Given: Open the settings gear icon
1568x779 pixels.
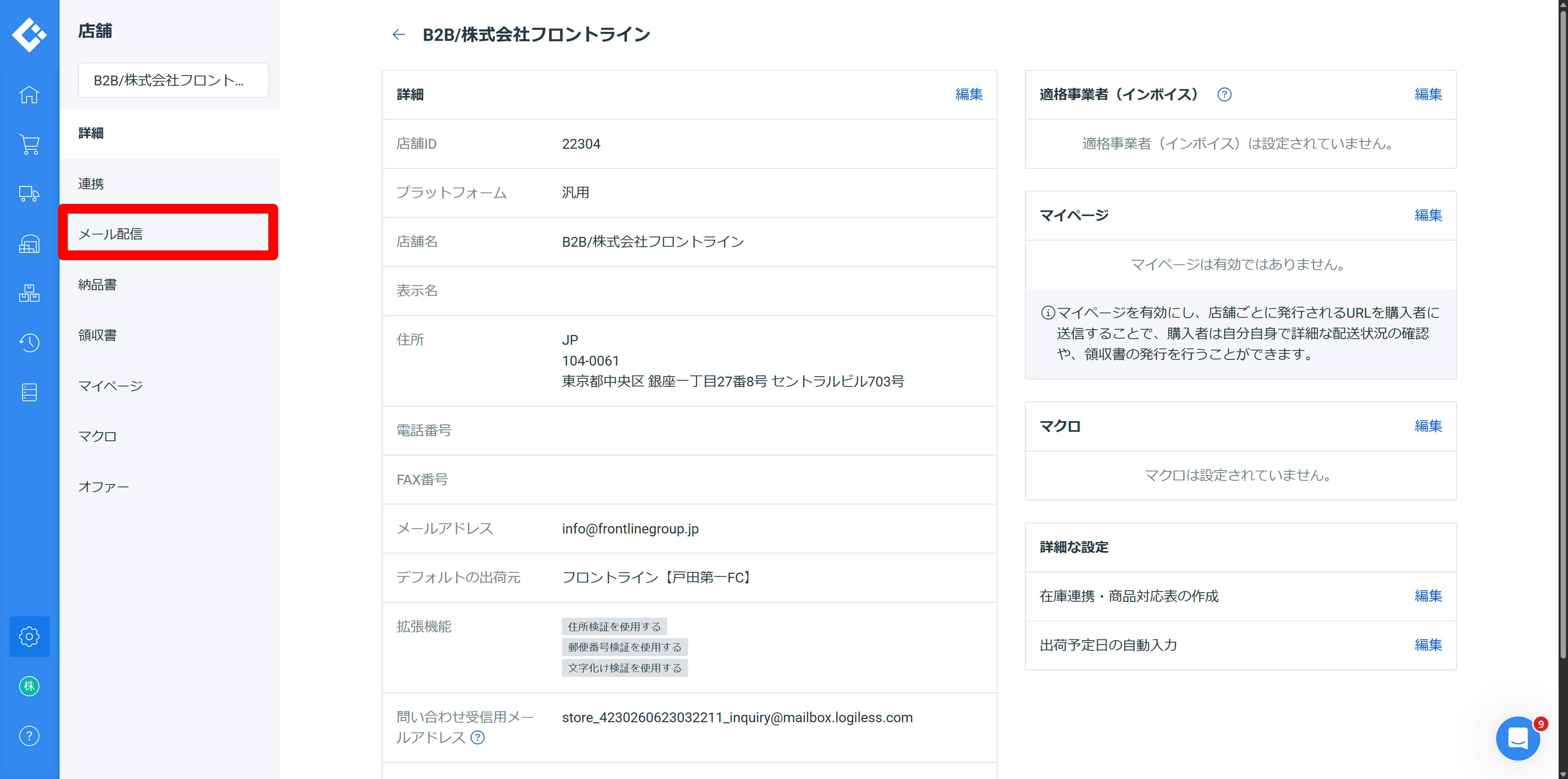Looking at the screenshot, I should tap(29, 636).
